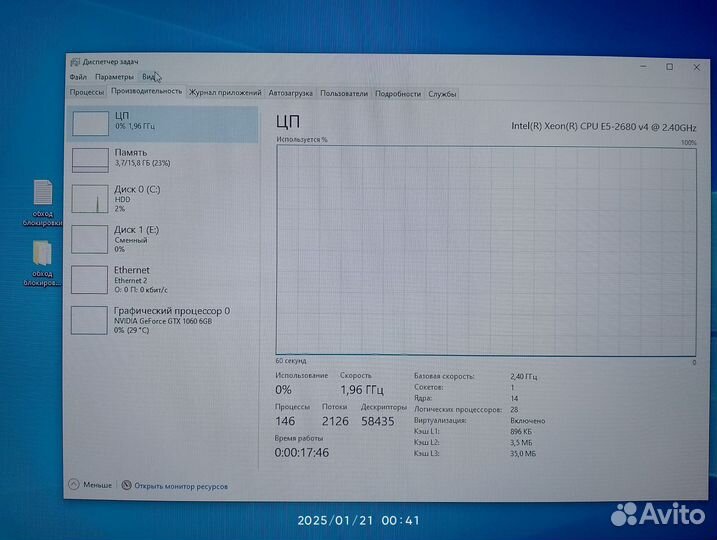Viewport: 717px width, 540px height.
Task: Click the Task Manager title bar icon
Action: point(75,62)
